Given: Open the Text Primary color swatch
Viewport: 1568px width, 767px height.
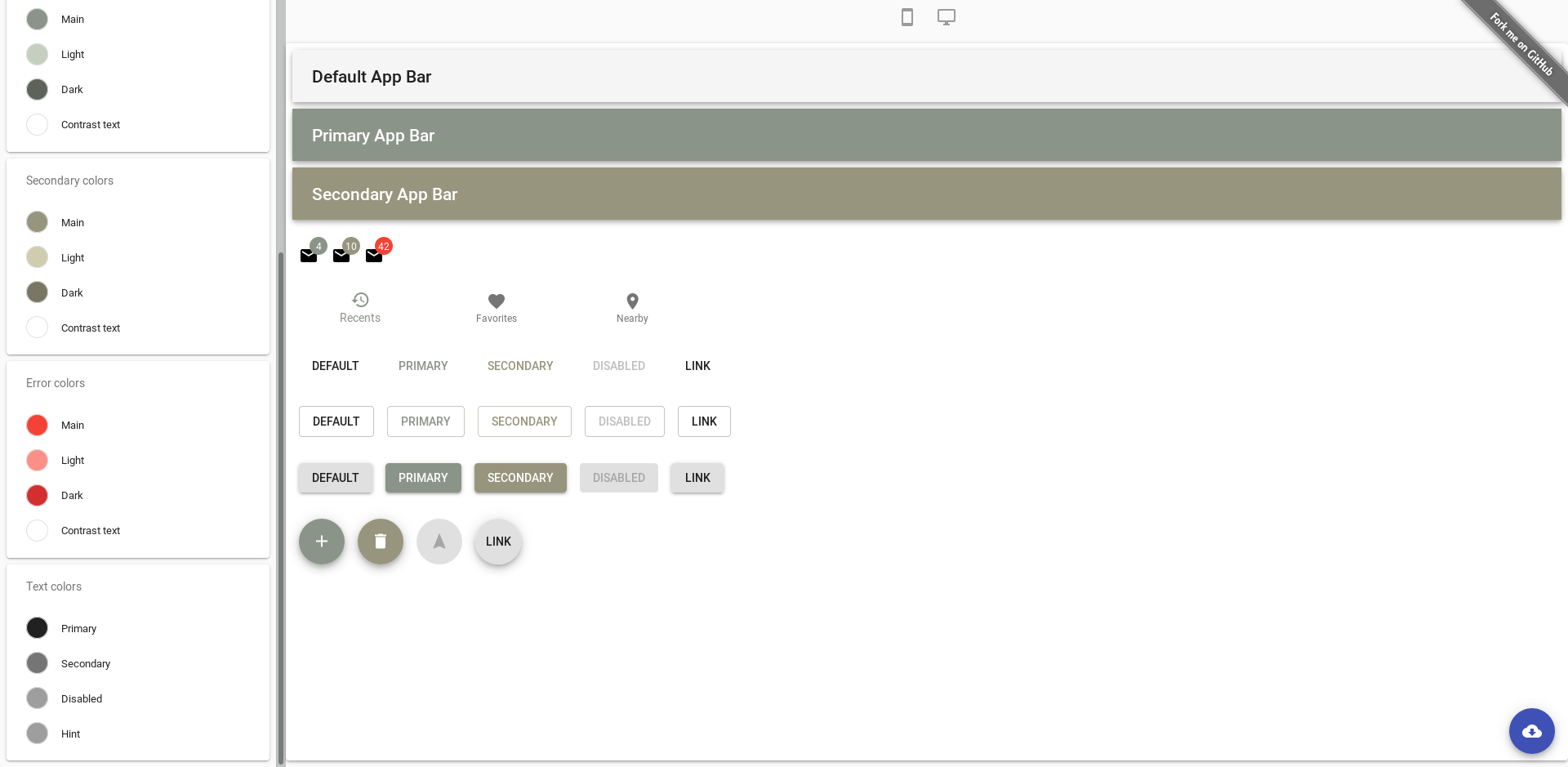Looking at the screenshot, I should [x=37, y=627].
